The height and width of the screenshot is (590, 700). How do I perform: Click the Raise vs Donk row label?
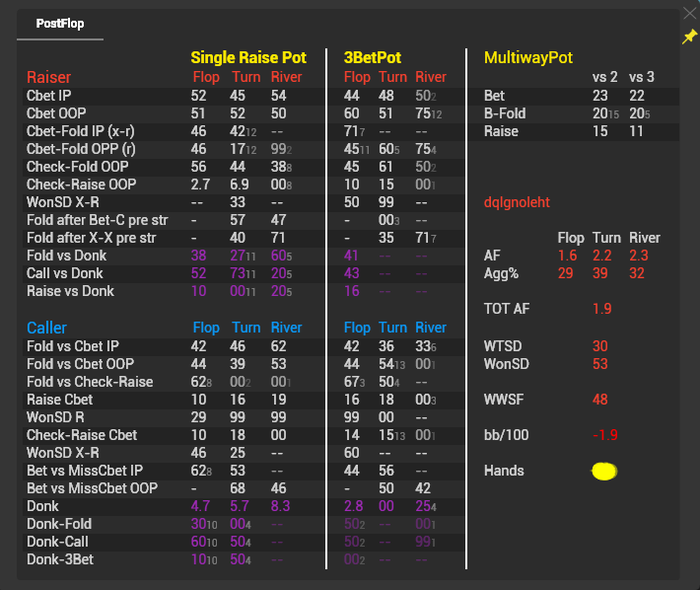coord(70,291)
